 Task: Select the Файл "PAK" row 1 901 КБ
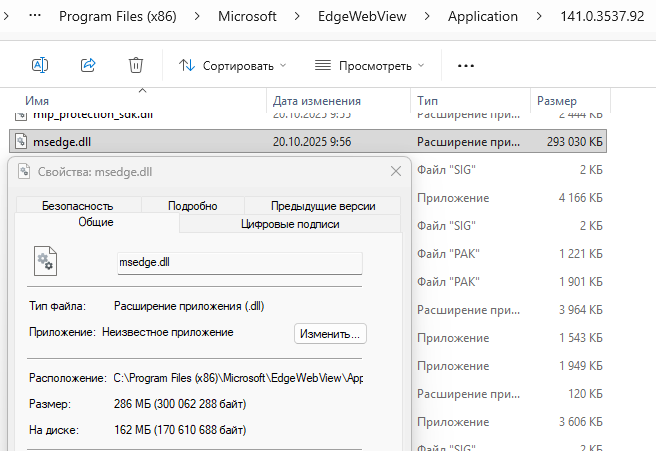[510, 282]
